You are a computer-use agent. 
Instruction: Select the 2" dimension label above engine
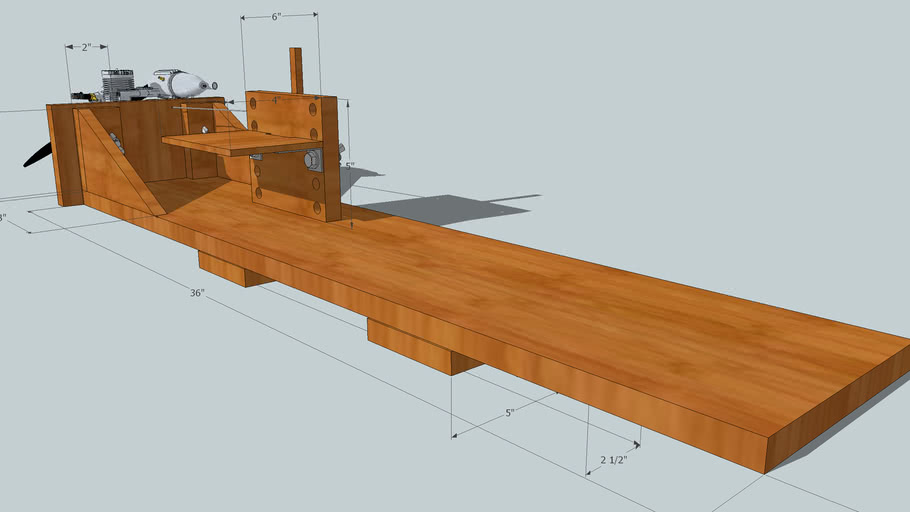tap(86, 47)
